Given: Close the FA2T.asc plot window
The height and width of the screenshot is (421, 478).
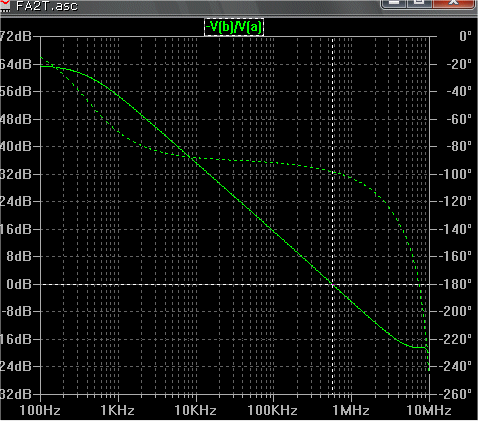Looking at the screenshot, I should [x=453, y=3].
